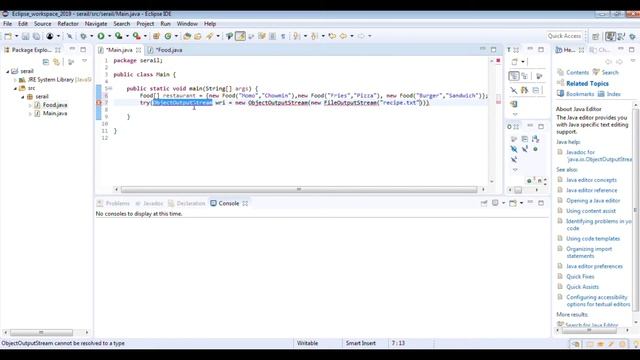Click the Coverage launch icon
This screenshot has height=360, width=640.
[x=118, y=36]
